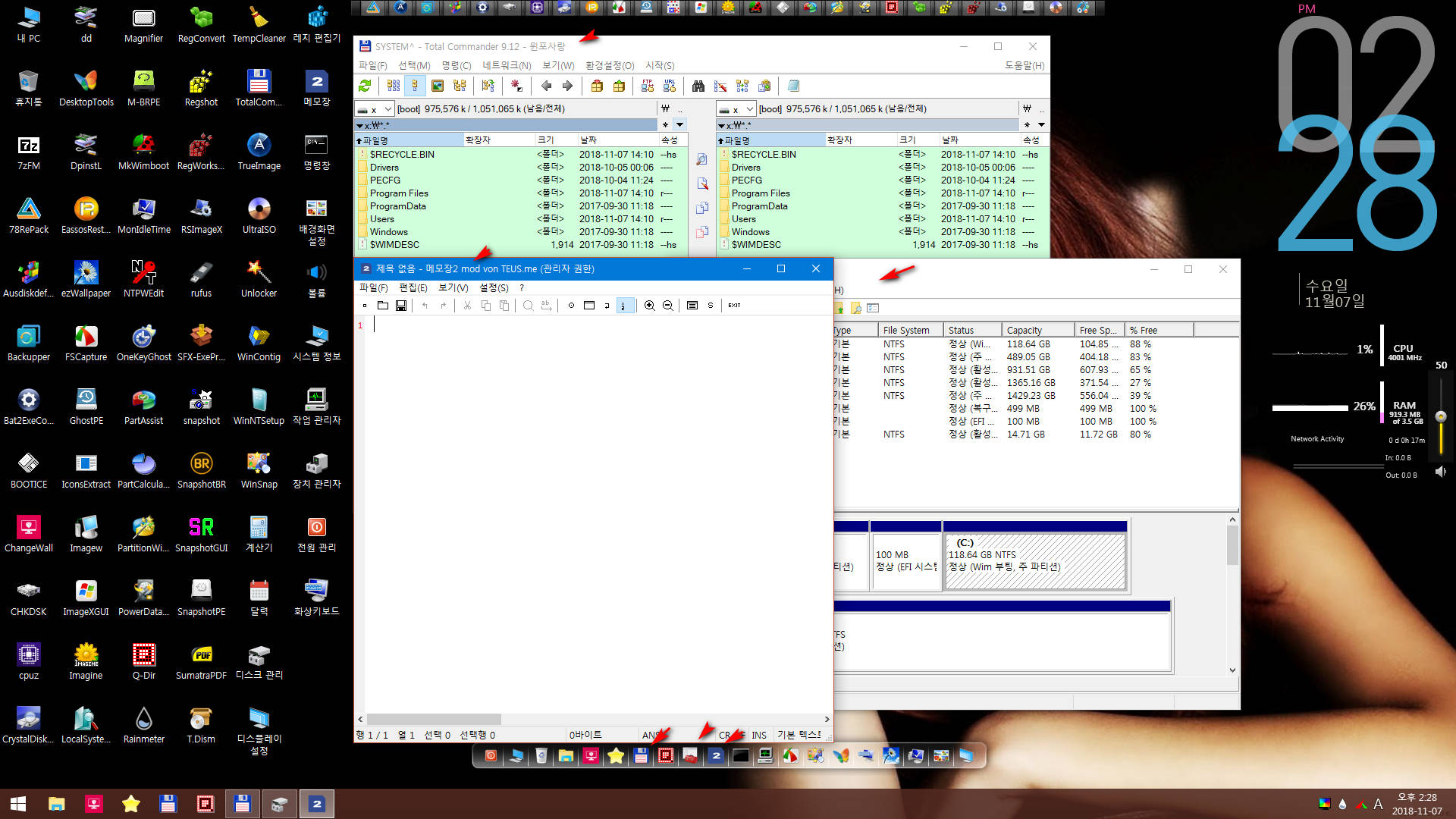Switch Total Commander to brief view mode

[394, 86]
